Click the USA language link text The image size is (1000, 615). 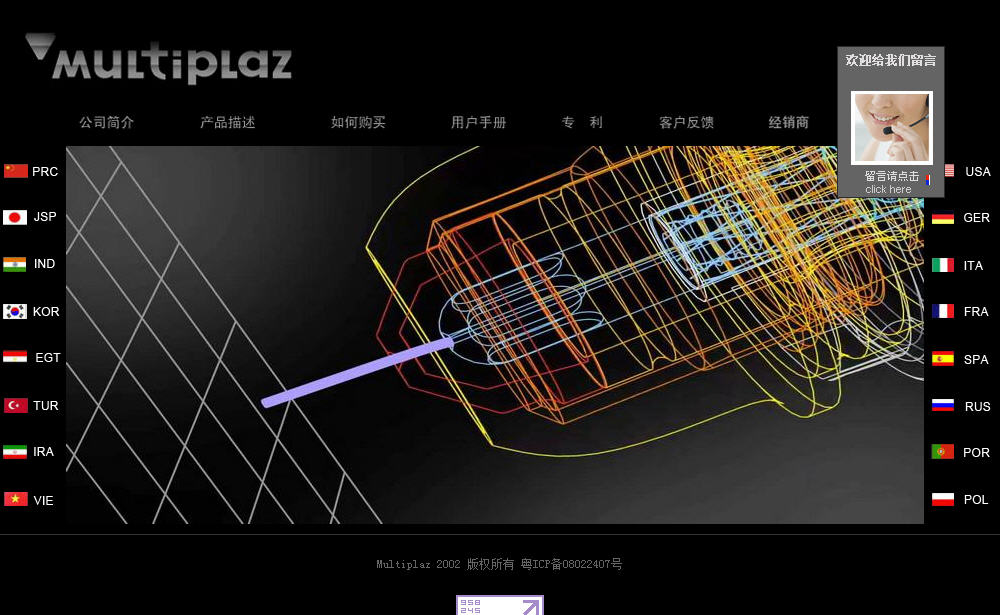[977, 172]
